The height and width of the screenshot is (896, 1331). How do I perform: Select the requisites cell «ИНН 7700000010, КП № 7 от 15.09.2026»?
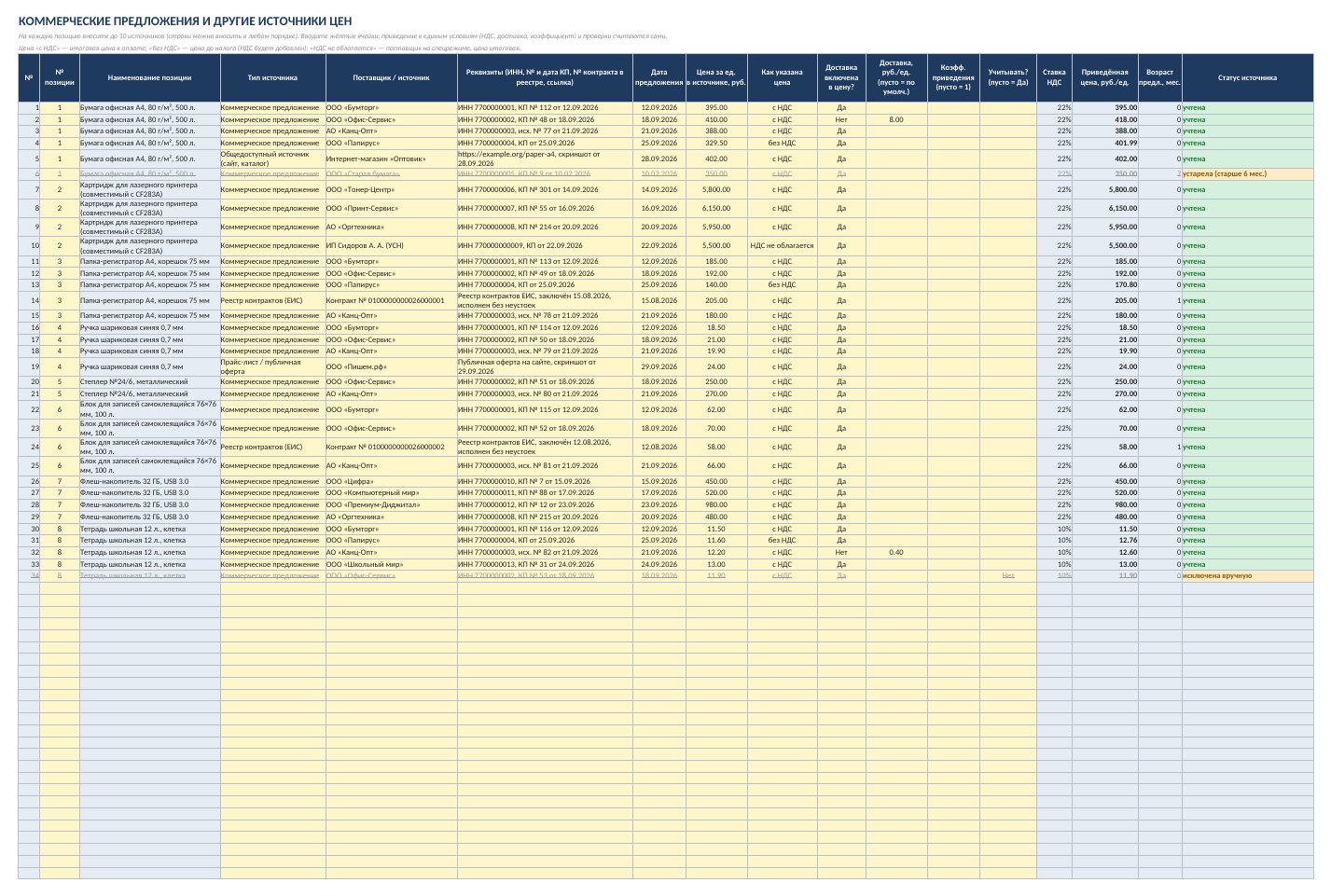click(x=545, y=481)
